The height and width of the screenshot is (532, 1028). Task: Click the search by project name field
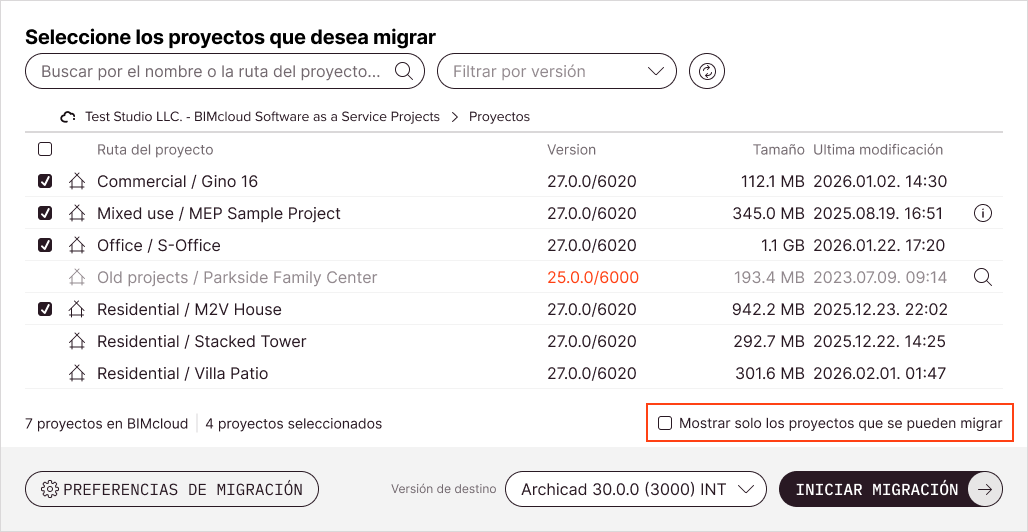(x=225, y=71)
